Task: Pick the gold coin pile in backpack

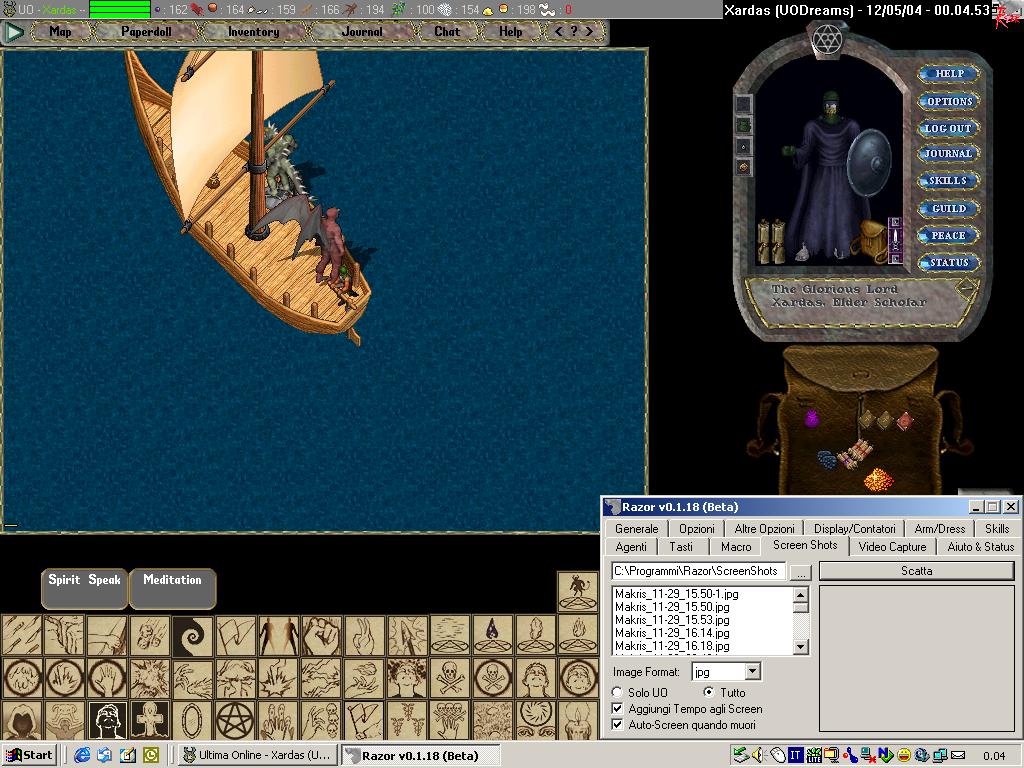Action: (878, 479)
